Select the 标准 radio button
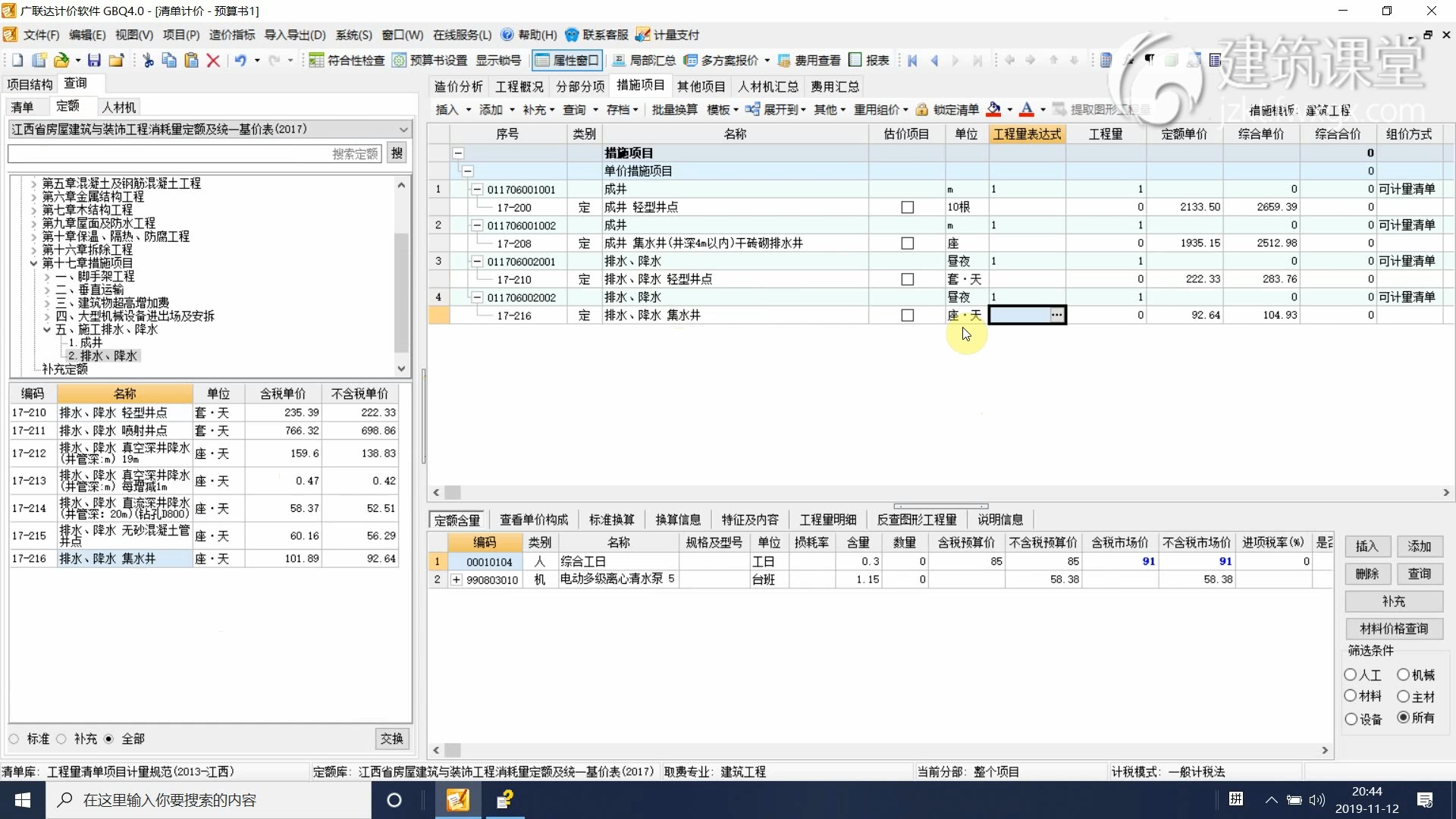 click(14, 739)
